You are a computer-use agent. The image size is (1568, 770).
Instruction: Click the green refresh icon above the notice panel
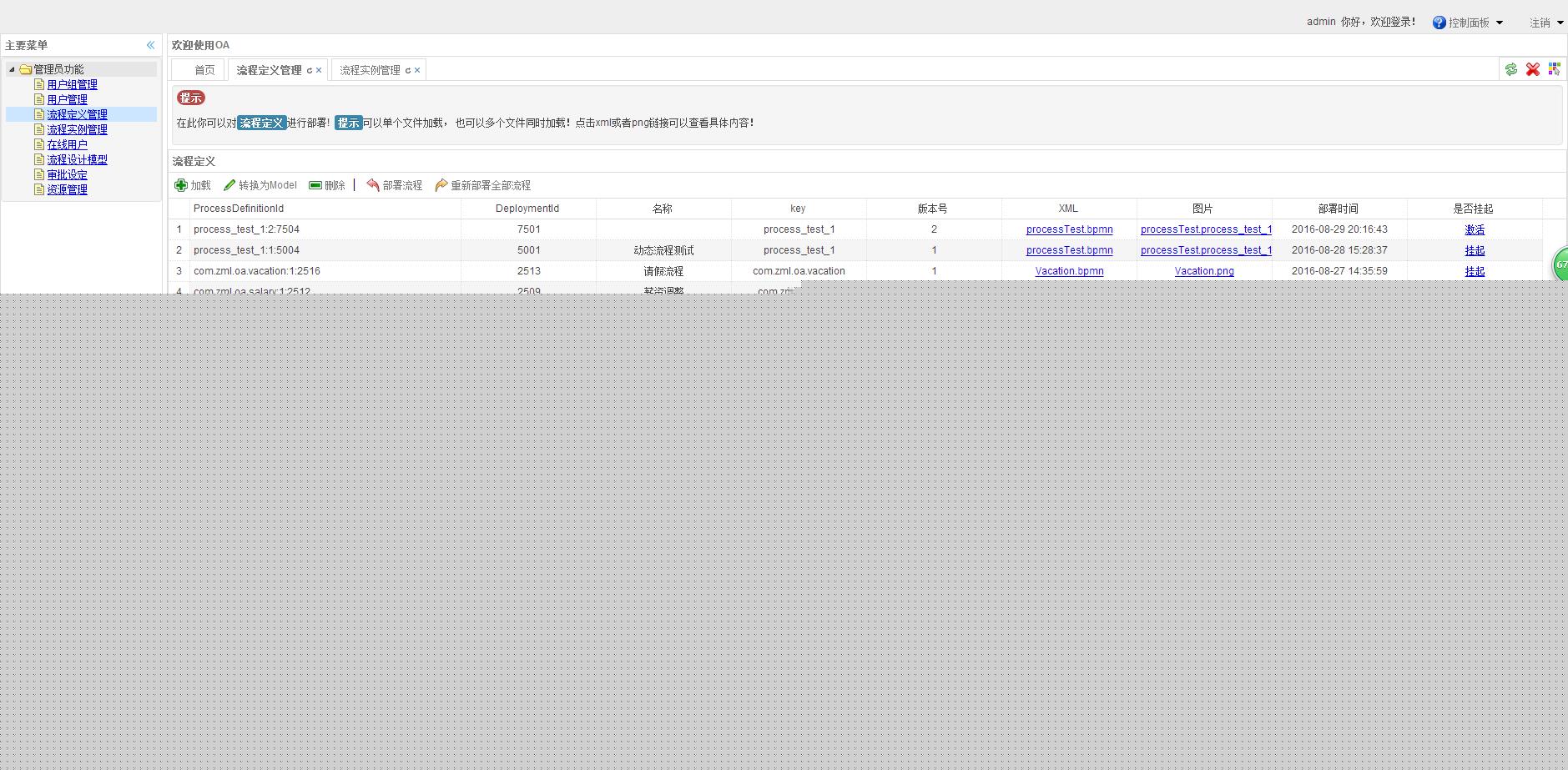click(1511, 70)
